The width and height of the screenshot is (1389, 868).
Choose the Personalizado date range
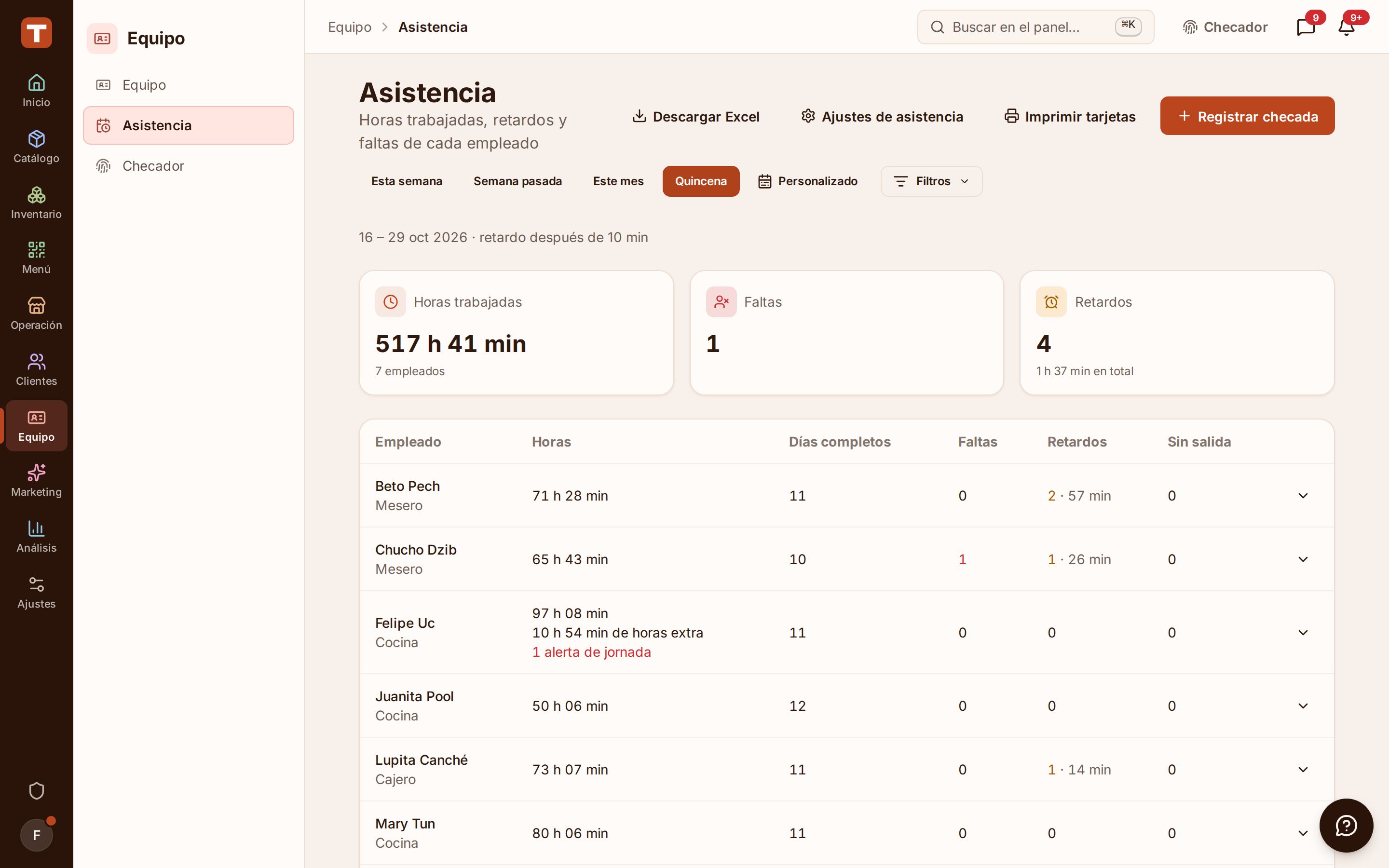click(x=807, y=181)
